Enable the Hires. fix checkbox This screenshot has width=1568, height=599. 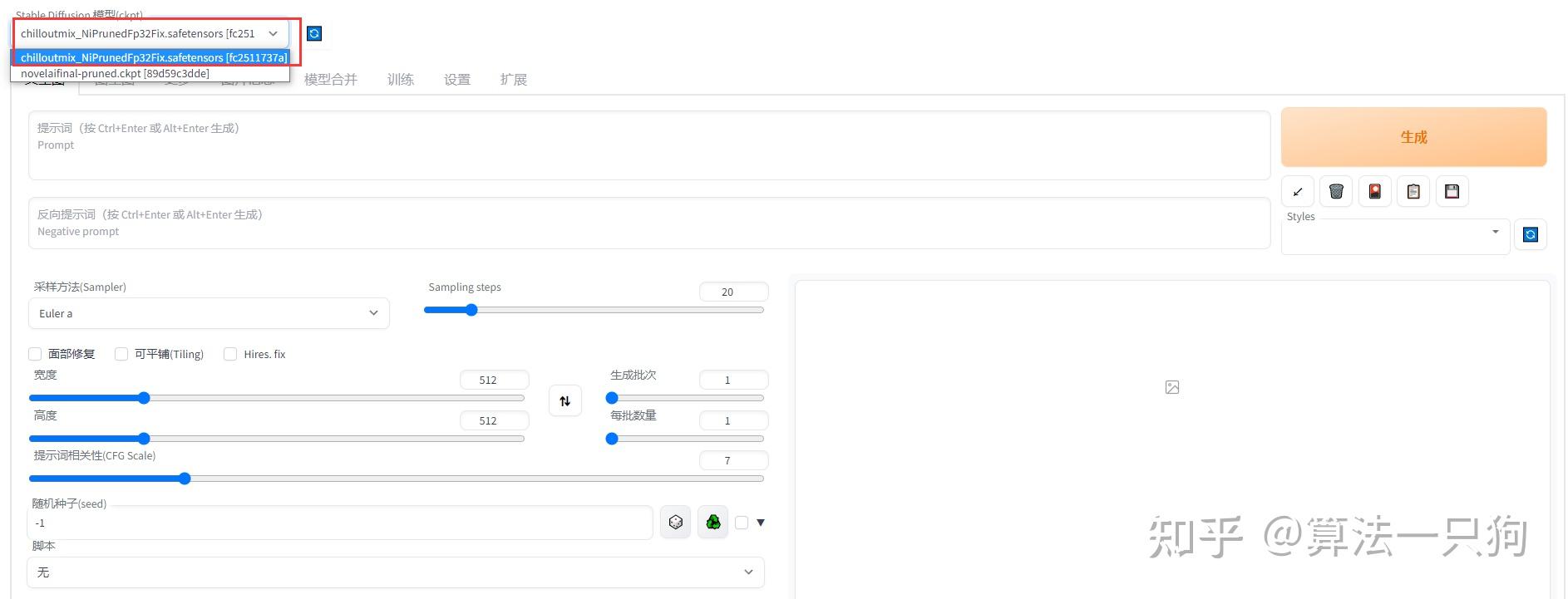point(230,354)
